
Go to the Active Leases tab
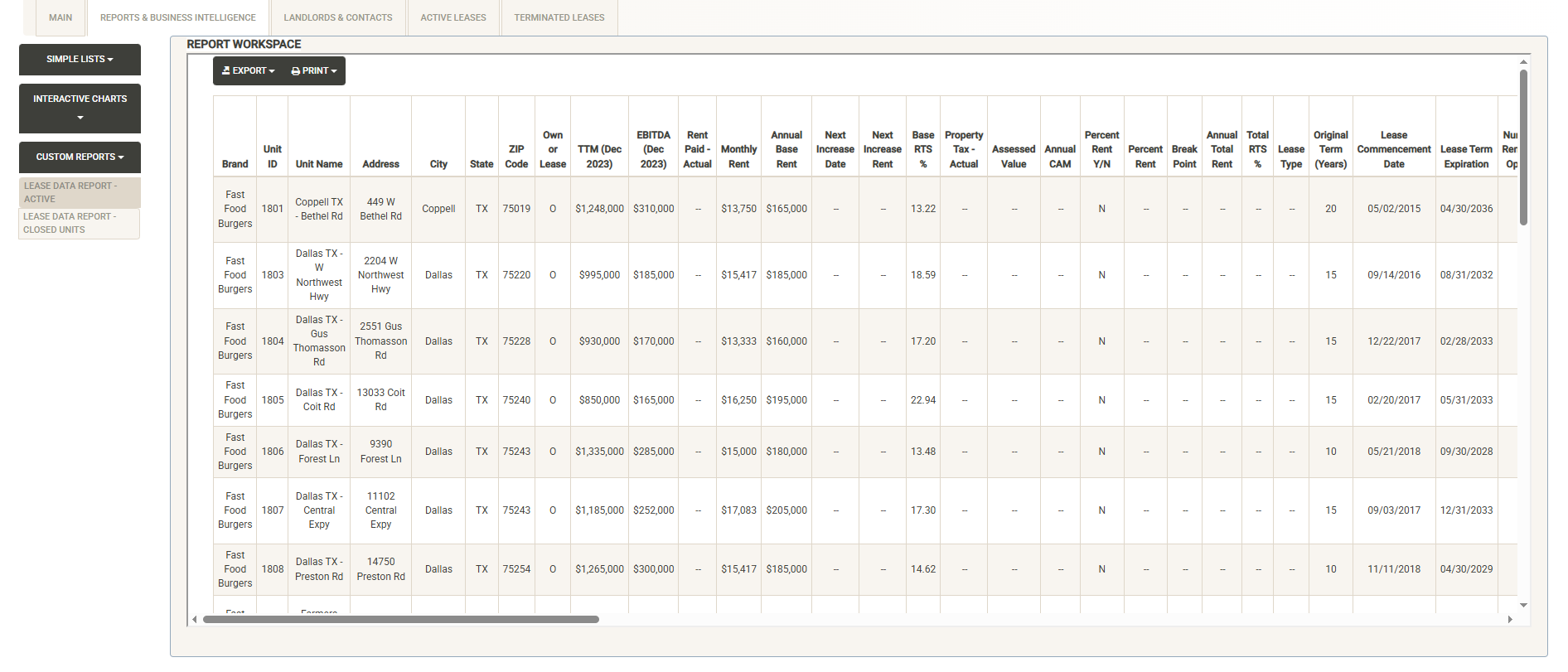coord(453,17)
